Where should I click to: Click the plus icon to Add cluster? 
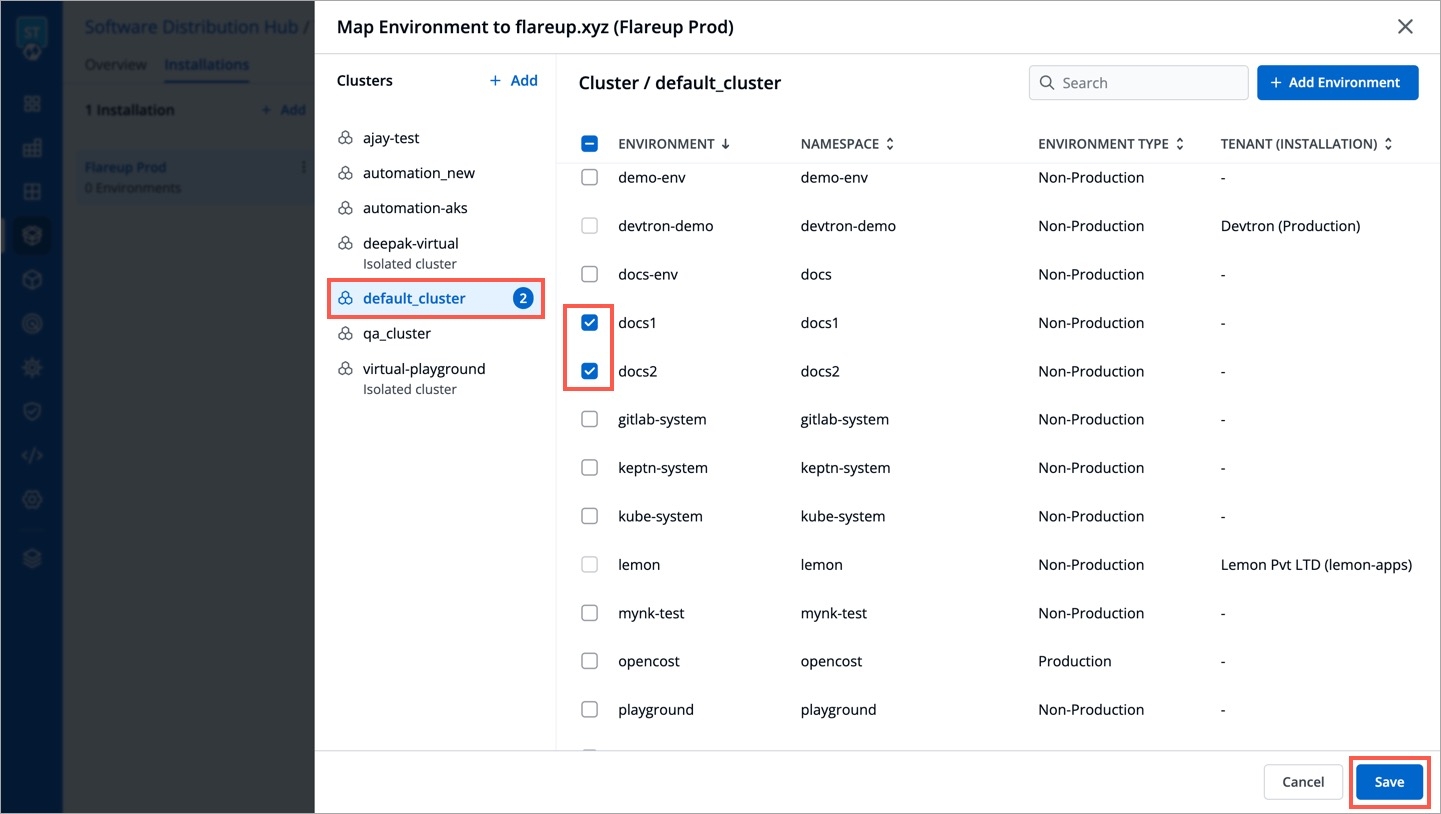[495, 81]
